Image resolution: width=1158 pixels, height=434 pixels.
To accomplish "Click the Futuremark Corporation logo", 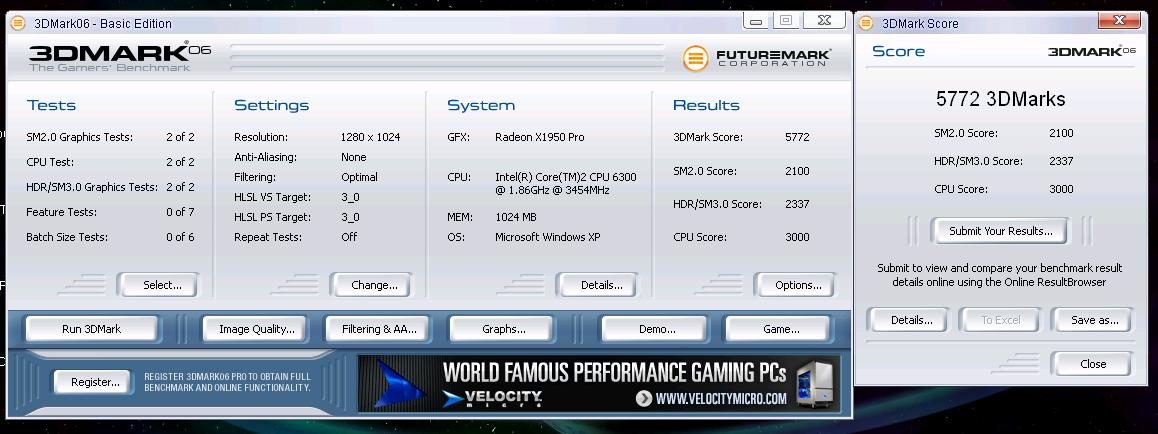I will (x=757, y=58).
